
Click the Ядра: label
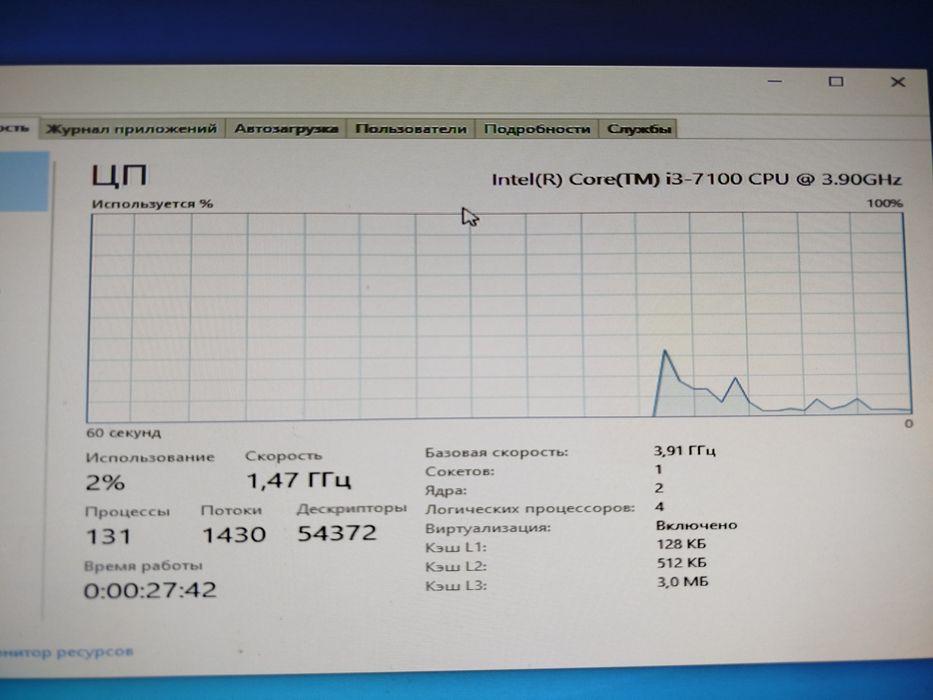[446, 490]
